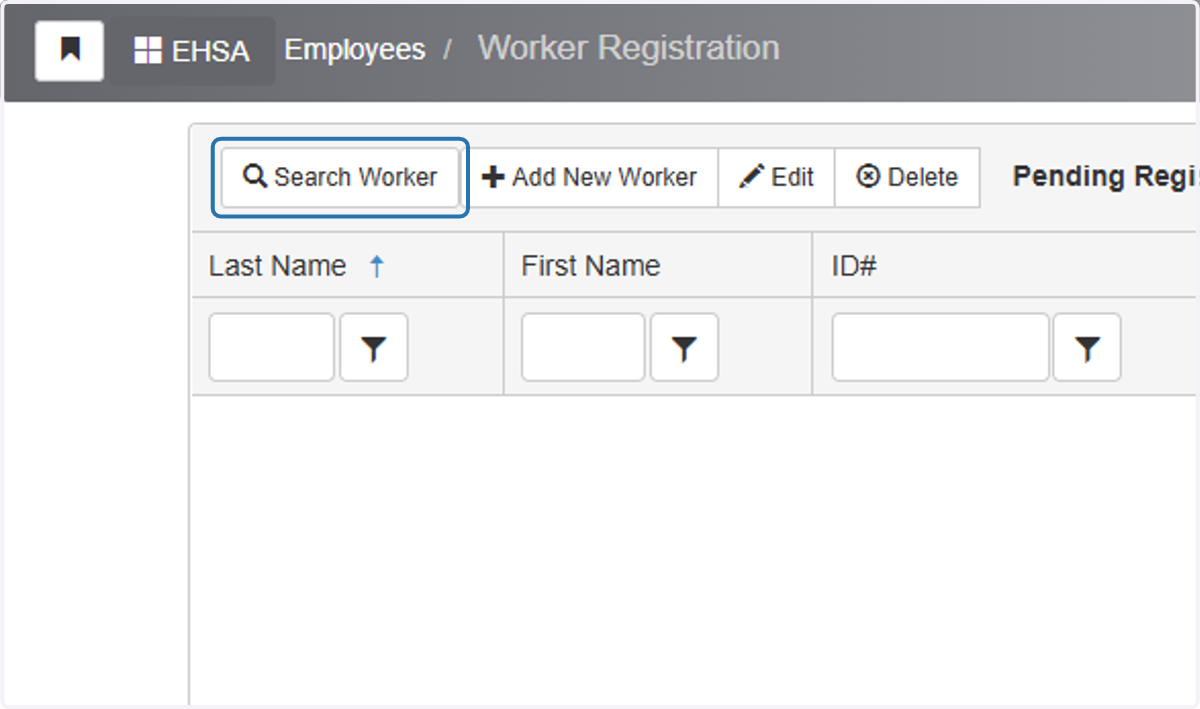
Task: Open the First Name filter funnel
Action: point(684,347)
